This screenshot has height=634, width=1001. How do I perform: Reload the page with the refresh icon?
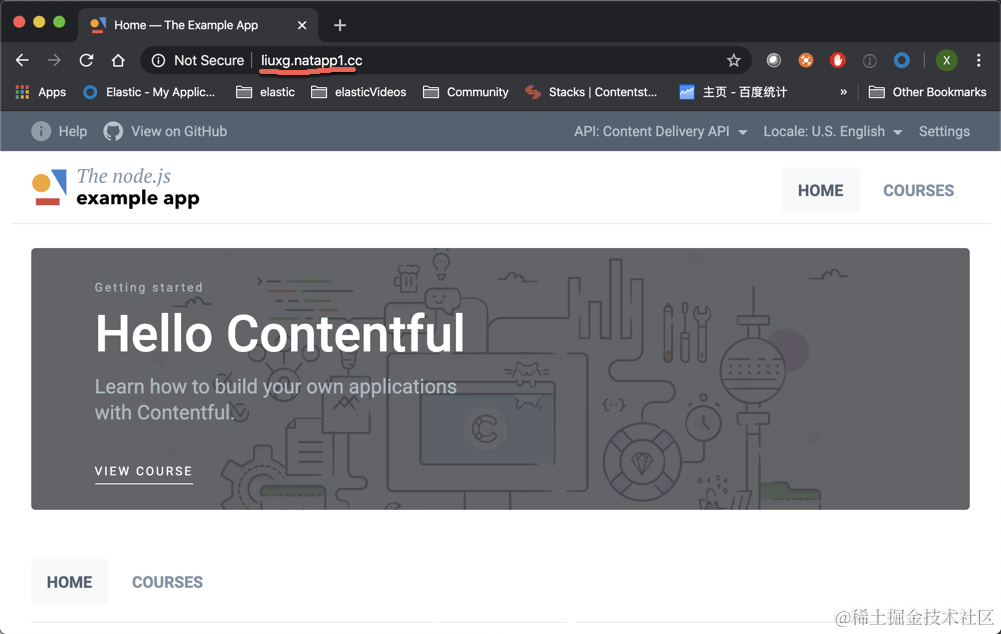[x=86, y=60]
